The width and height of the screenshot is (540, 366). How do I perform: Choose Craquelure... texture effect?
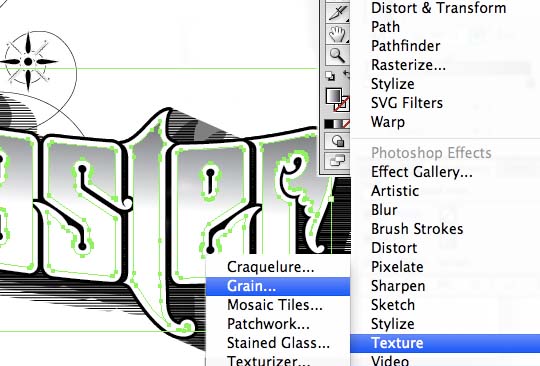270,267
